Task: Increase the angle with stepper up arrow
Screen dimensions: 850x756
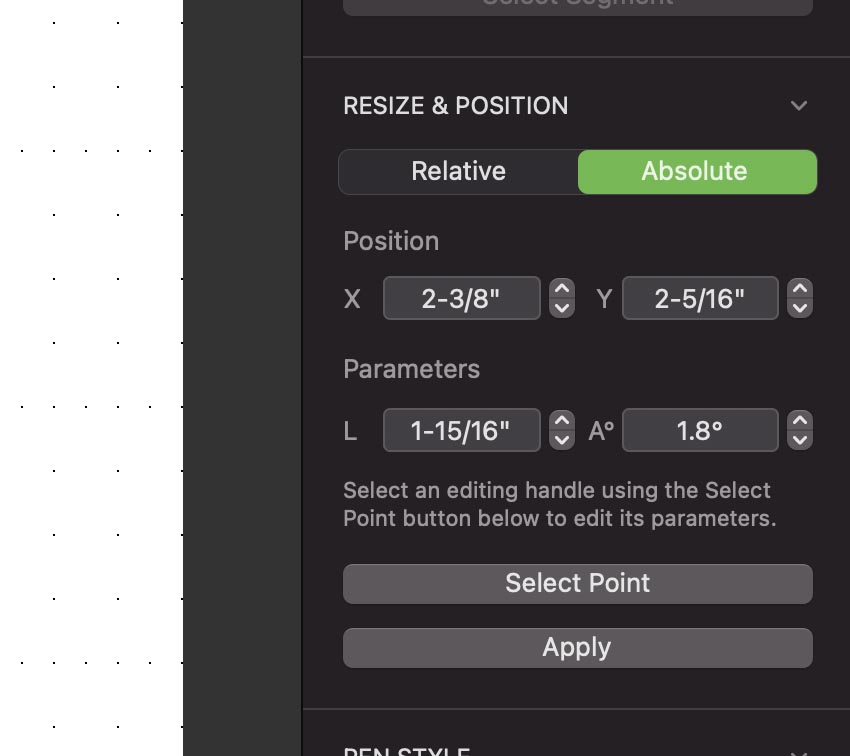Action: coord(799,421)
